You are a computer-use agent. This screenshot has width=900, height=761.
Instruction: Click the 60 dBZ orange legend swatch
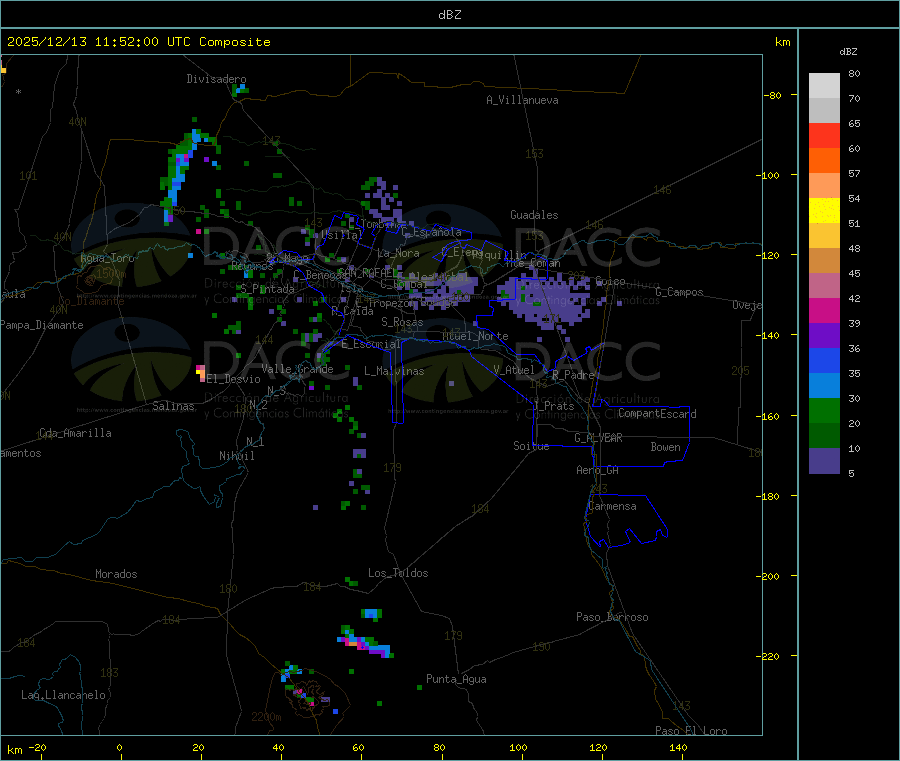pos(824,161)
